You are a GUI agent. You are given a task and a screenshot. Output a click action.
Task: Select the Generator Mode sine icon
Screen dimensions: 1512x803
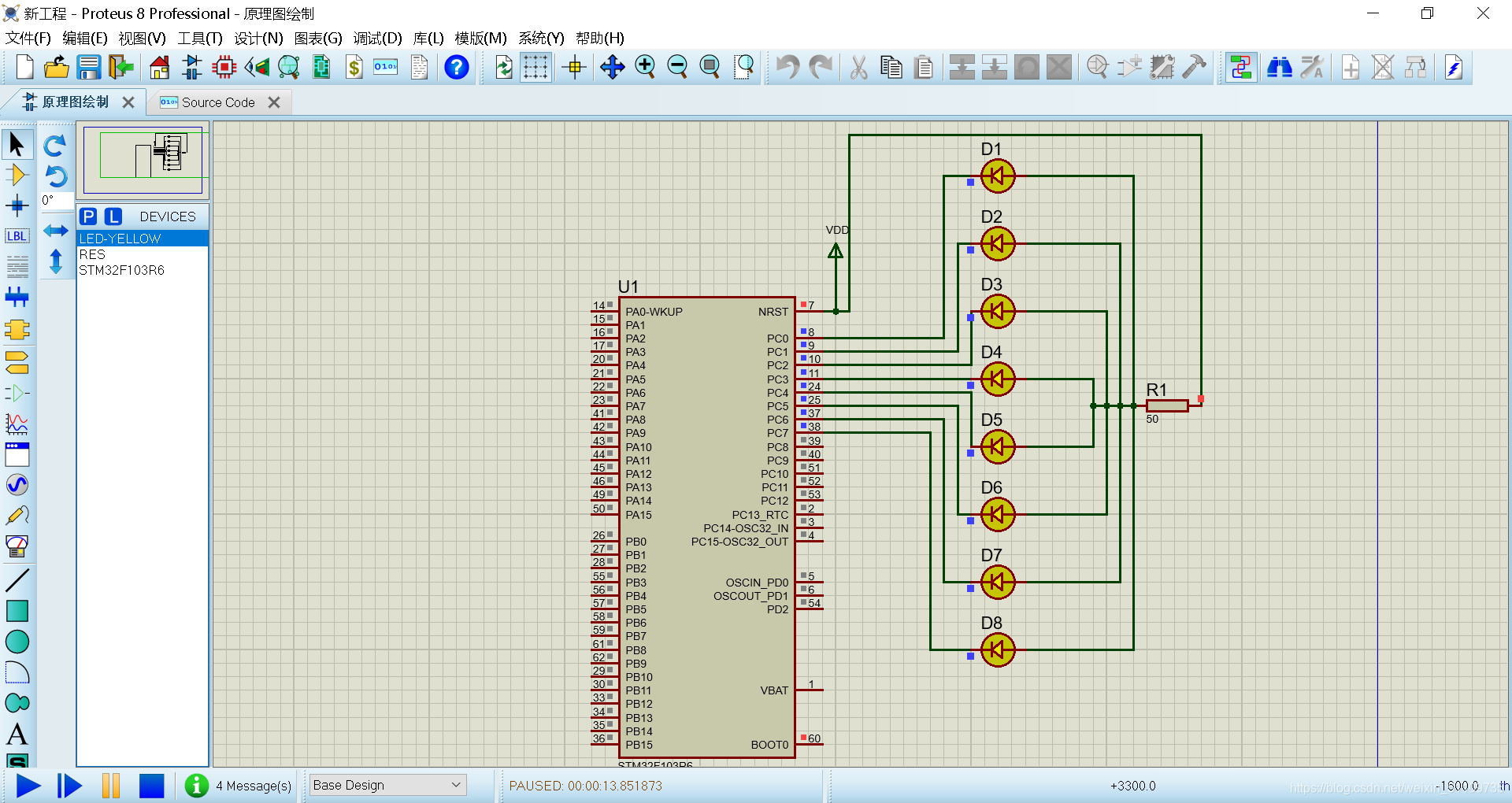pos(17,484)
